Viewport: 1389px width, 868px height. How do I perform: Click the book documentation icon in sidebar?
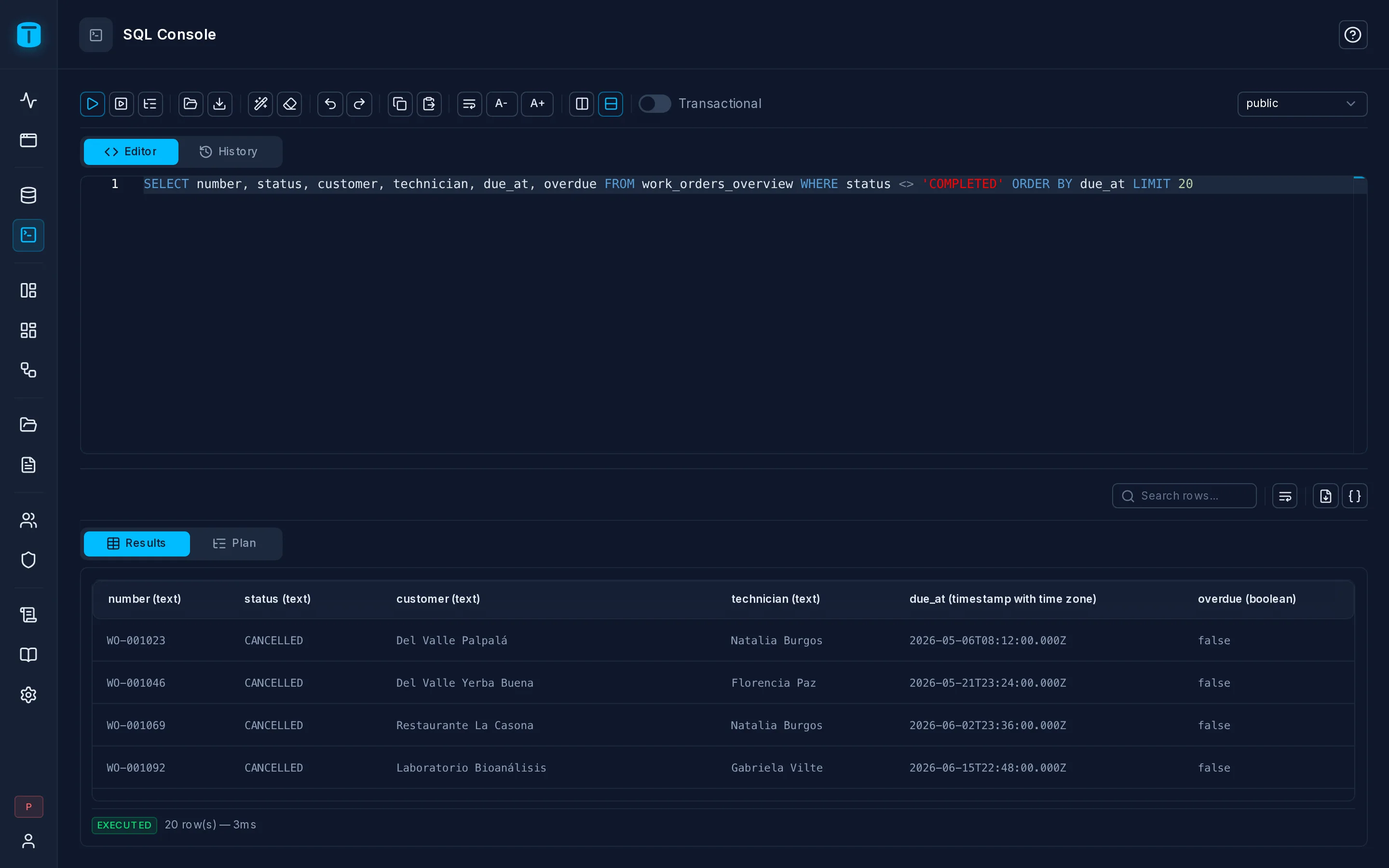coord(29,654)
